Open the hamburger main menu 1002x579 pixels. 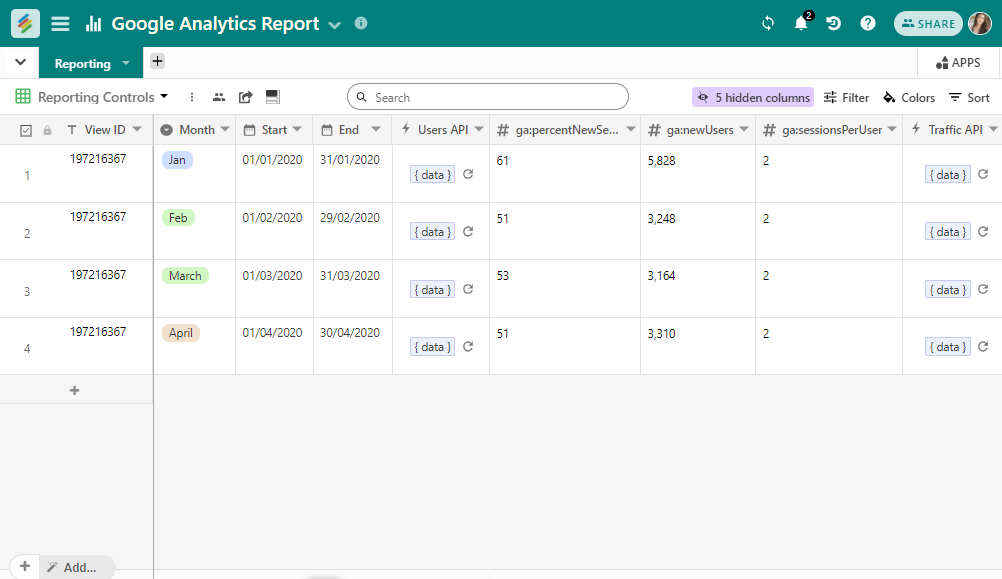[x=61, y=24]
